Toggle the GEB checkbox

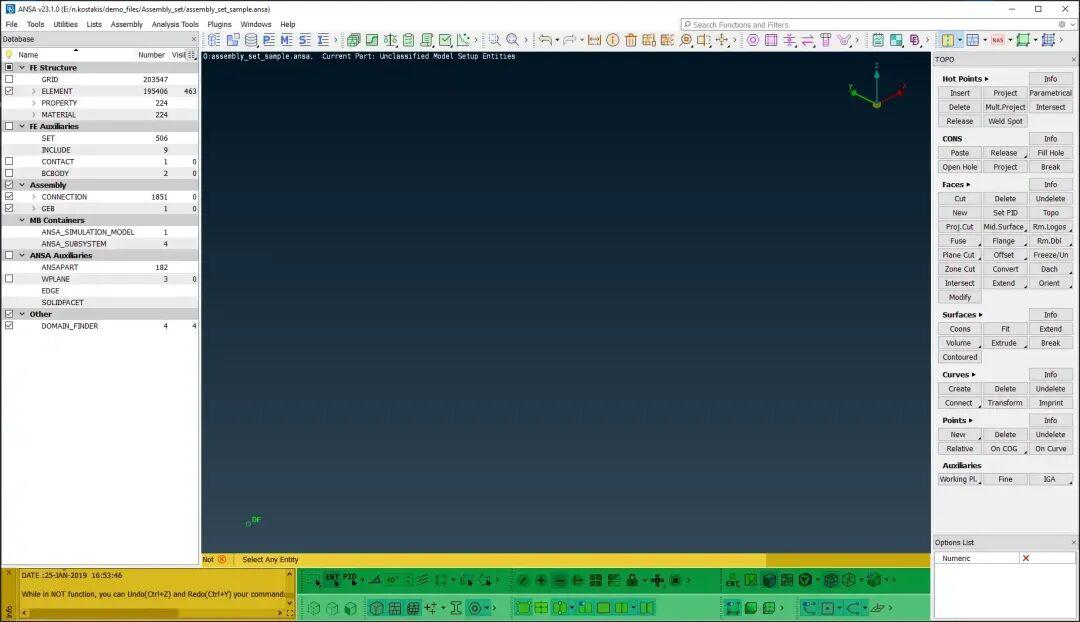click(9, 208)
